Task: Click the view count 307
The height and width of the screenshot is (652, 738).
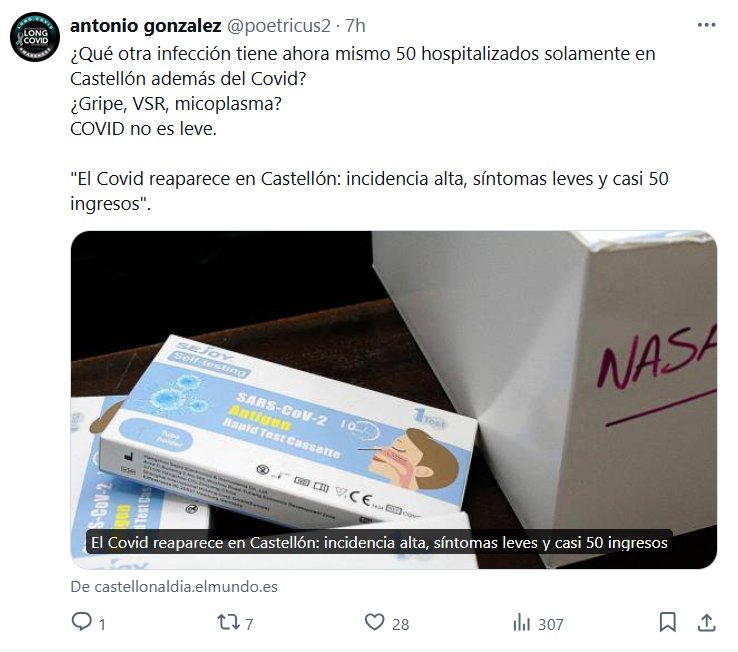Action: [x=551, y=625]
